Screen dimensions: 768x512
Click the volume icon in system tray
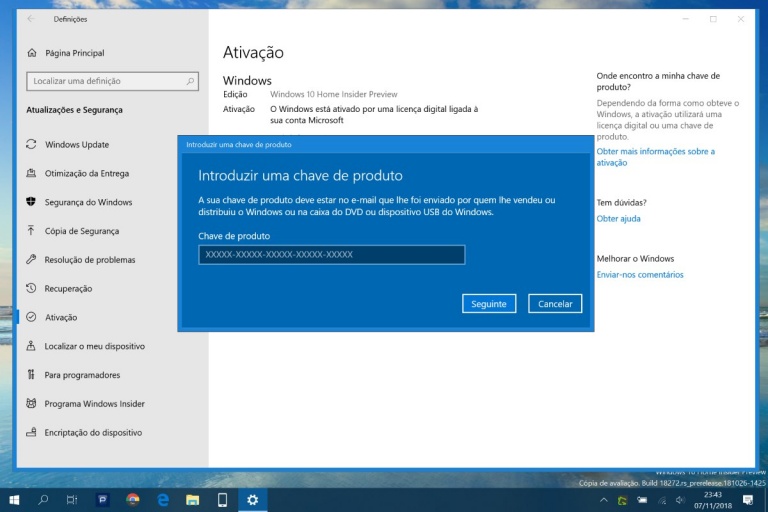(x=680, y=500)
